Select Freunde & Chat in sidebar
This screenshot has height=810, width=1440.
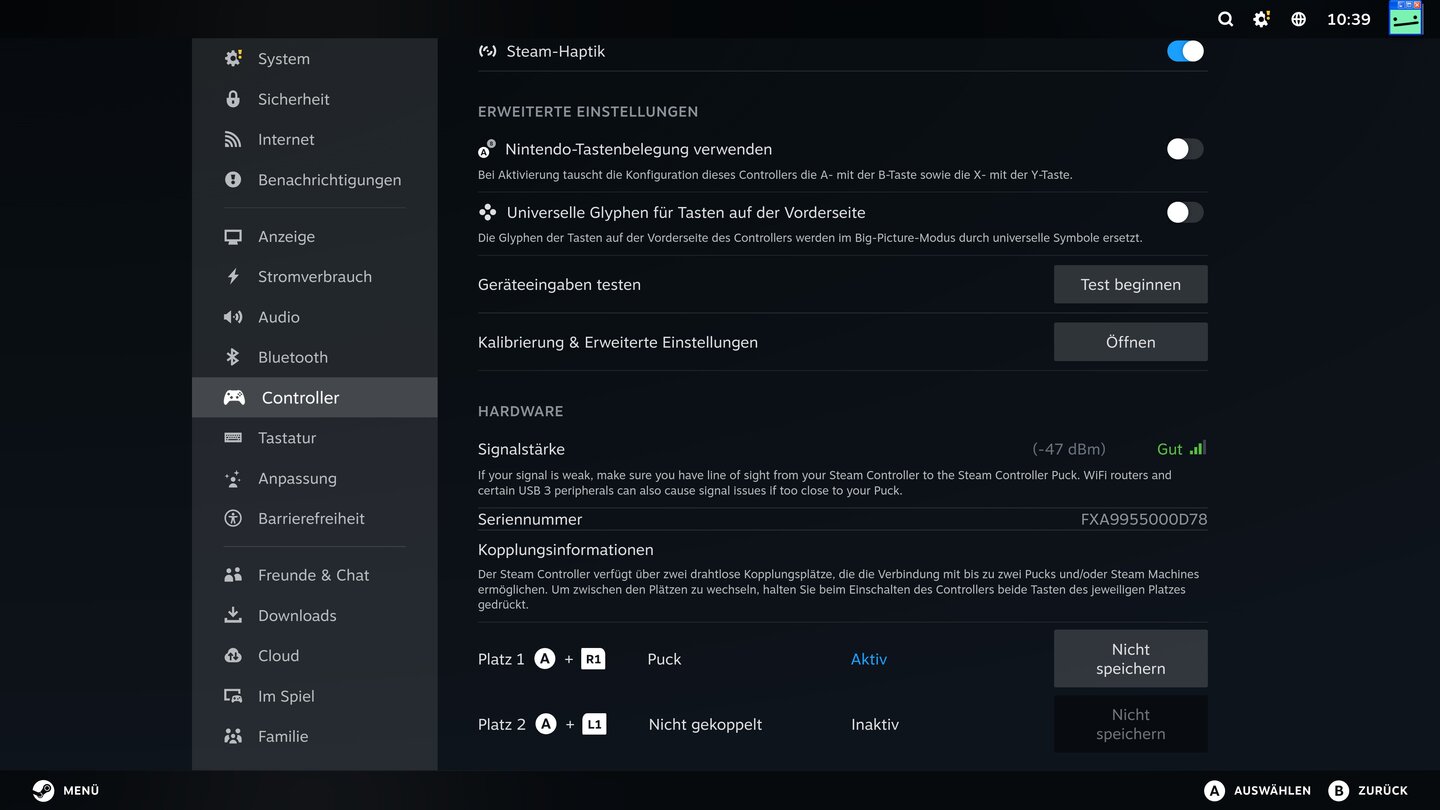[x=313, y=575]
